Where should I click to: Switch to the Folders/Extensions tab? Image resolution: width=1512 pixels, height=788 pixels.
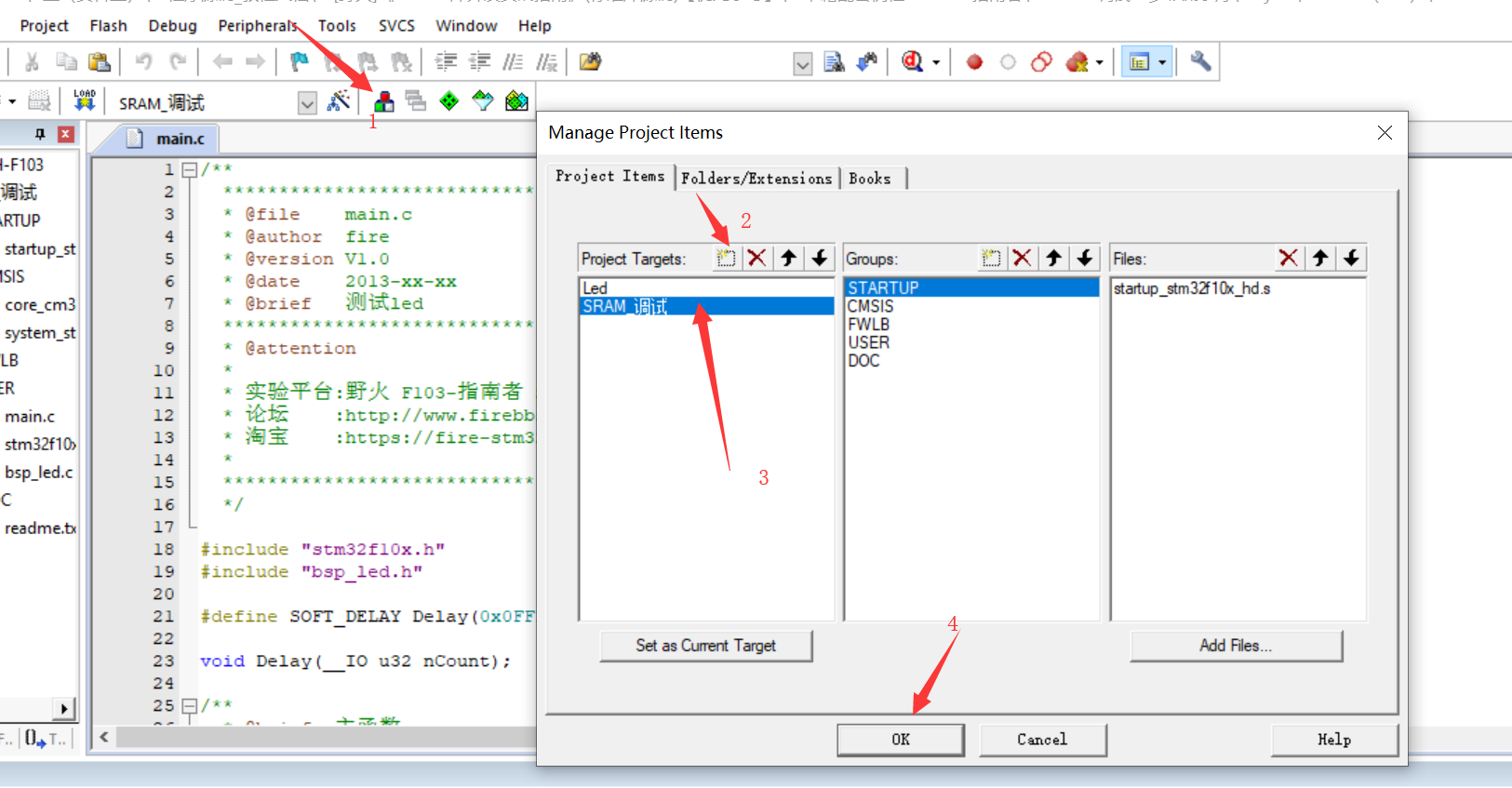coord(756,179)
